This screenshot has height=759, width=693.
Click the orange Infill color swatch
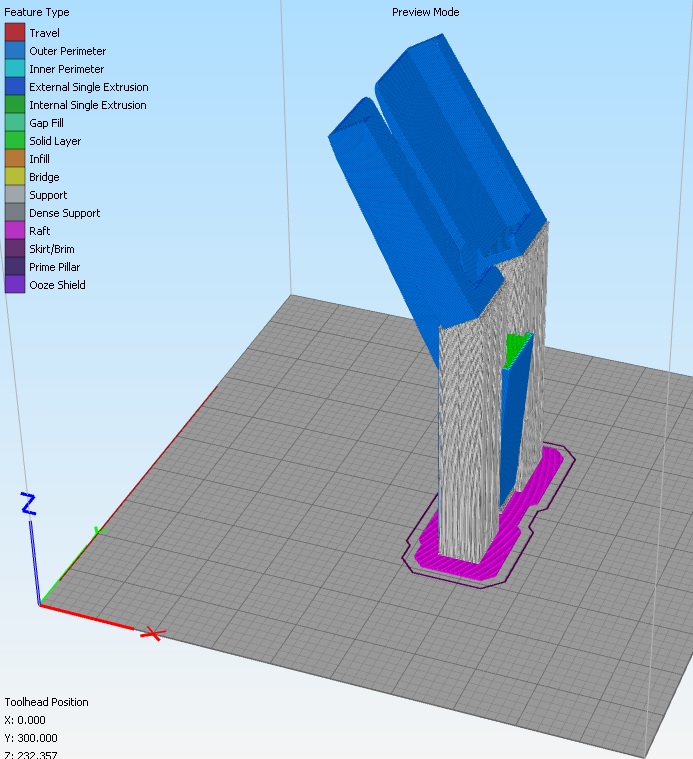[15, 158]
